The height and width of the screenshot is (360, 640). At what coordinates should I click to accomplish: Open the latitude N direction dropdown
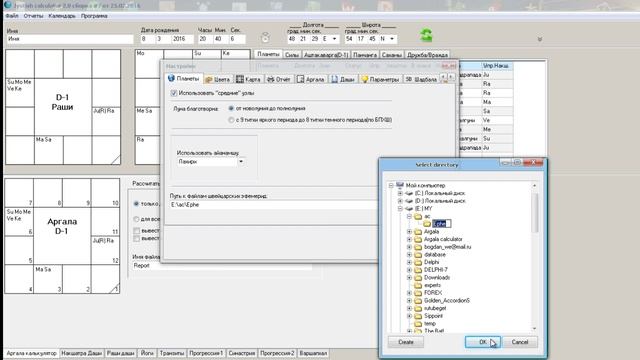(392, 39)
